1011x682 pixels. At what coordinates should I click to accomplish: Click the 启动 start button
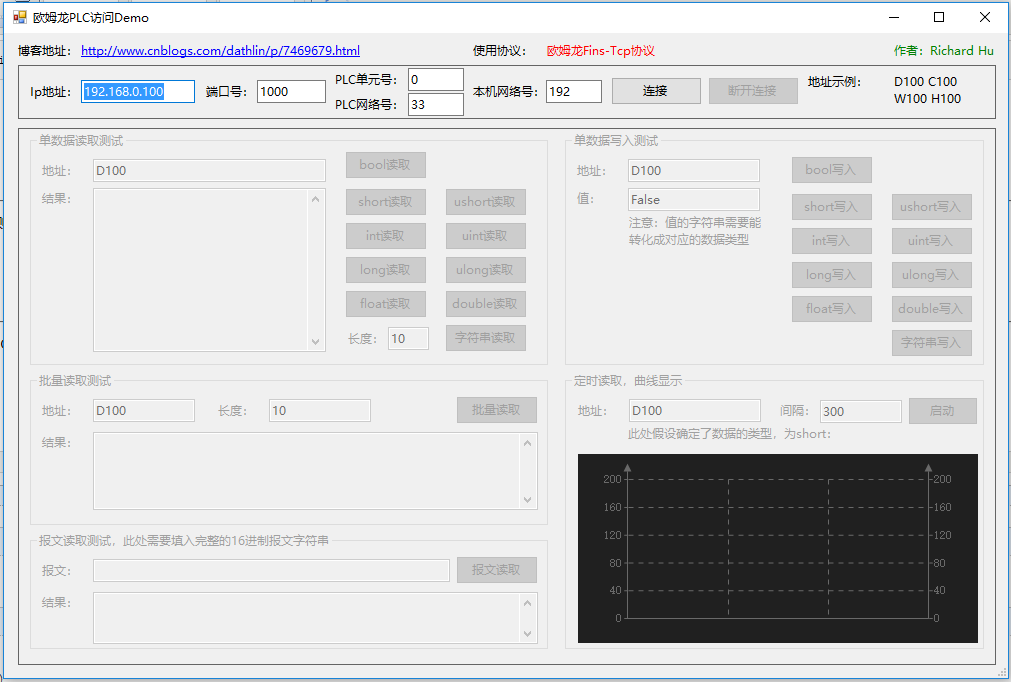point(943,411)
